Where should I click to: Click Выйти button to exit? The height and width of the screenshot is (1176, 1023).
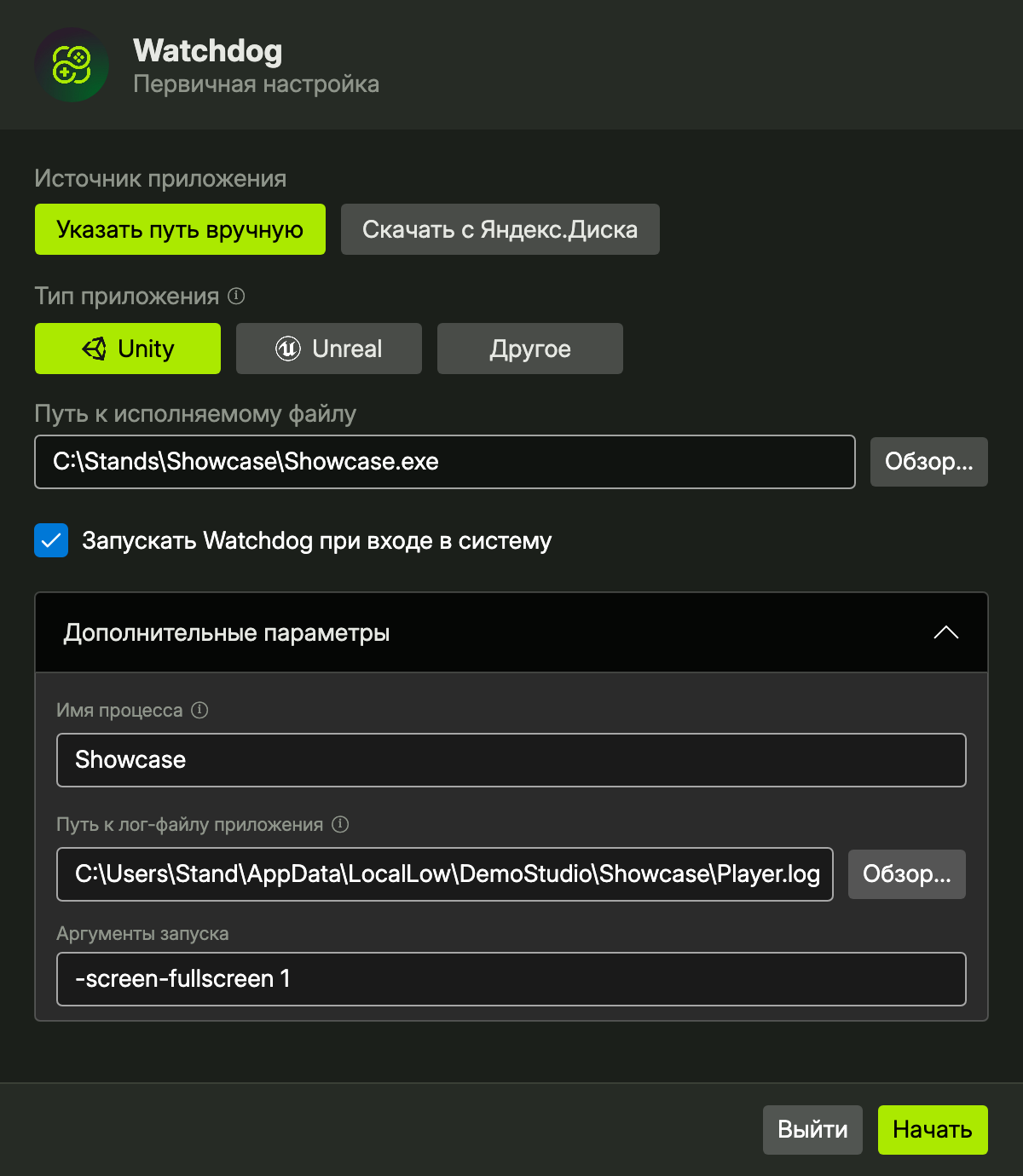pos(812,1130)
